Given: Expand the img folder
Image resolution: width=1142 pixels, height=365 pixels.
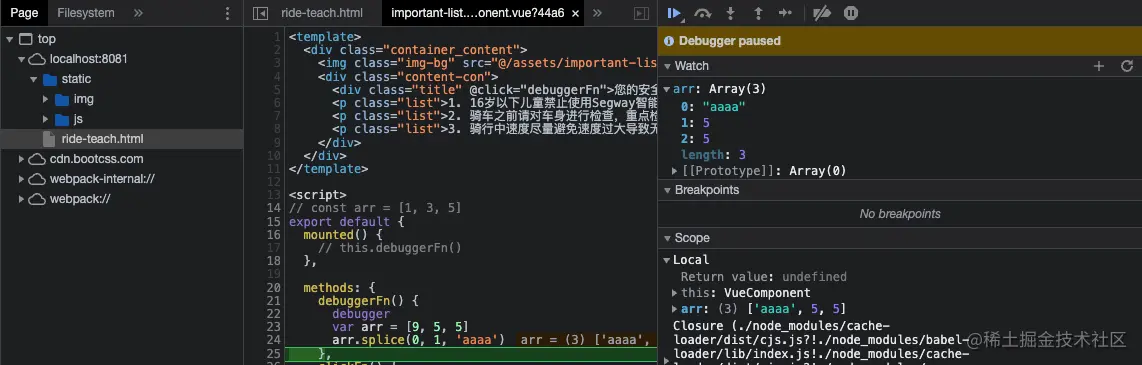Looking at the screenshot, I should click(x=45, y=99).
